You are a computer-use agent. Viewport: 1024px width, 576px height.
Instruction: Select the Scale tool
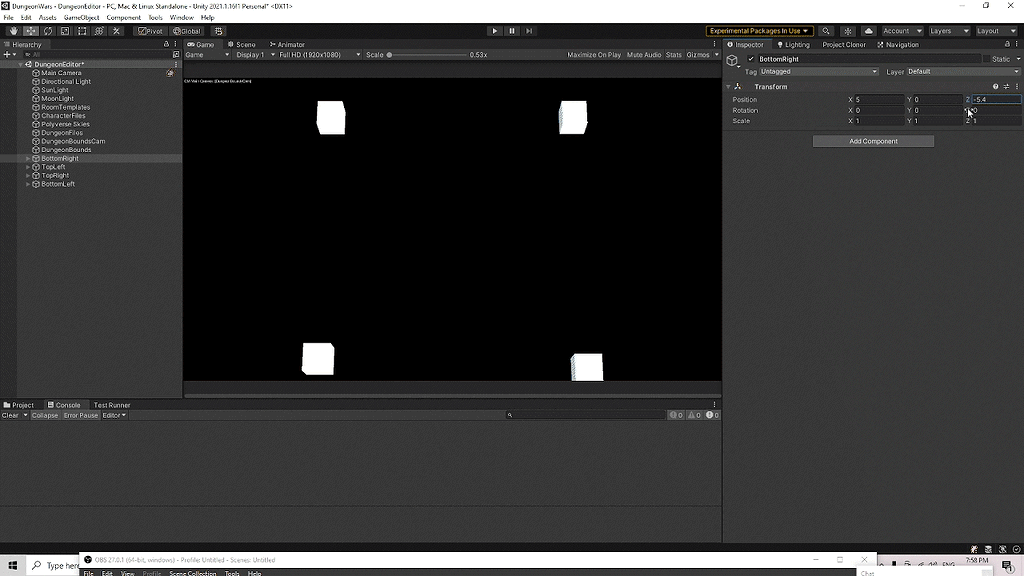(64, 31)
